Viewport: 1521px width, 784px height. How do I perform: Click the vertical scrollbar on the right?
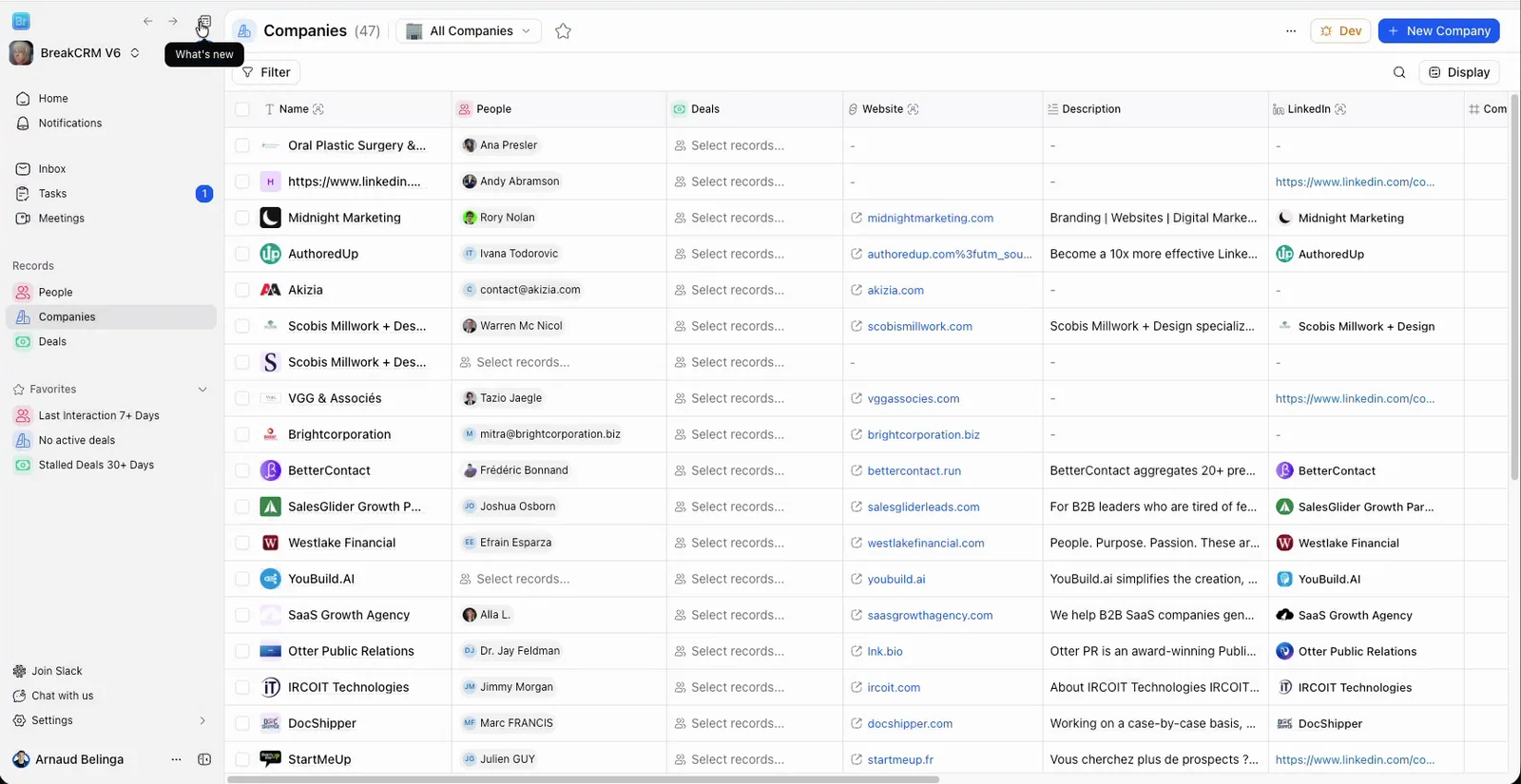pyautogui.click(x=1515, y=285)
